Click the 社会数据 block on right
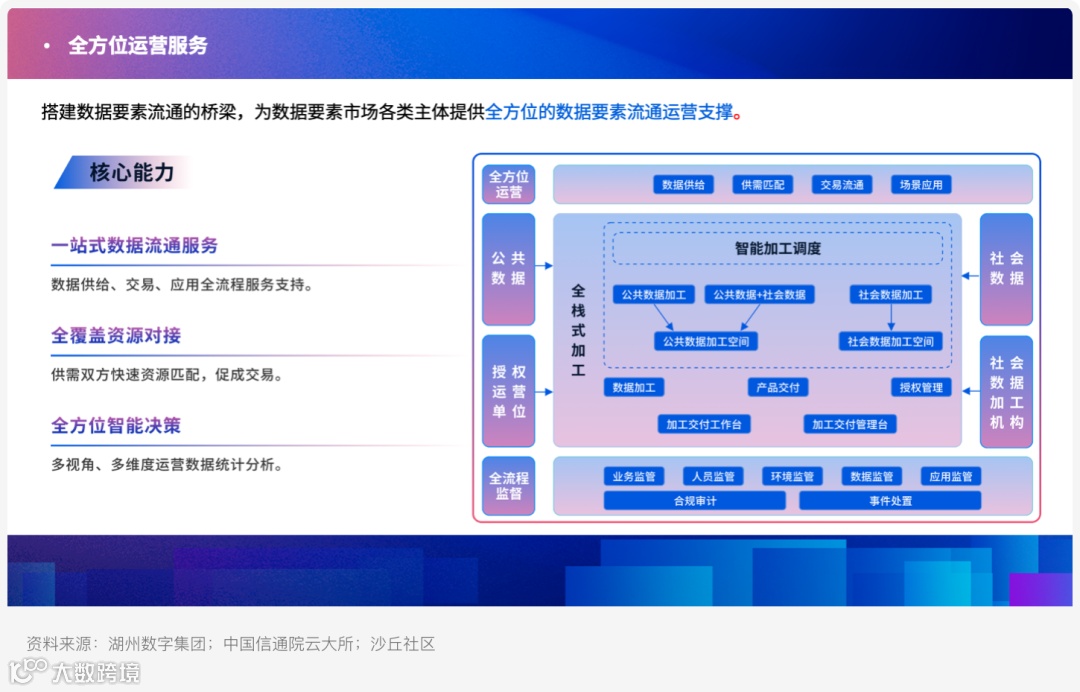This screenshot has width=1080, height=692. (x=1006, y=269)
